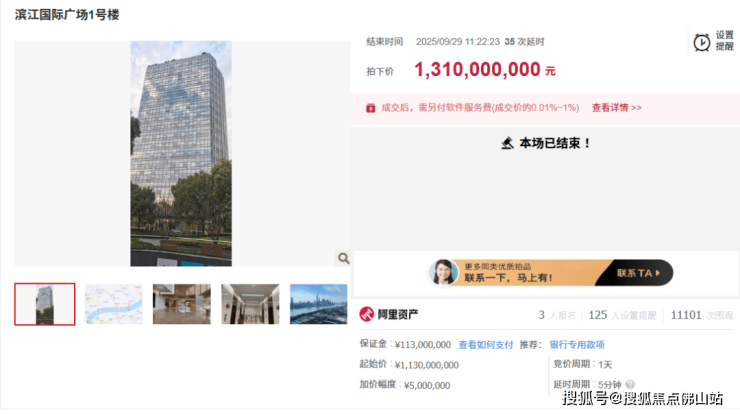The height and width of the screenshot is (414, 740).
Task: Click the 阿里资产 logo
Action: [x=390, y=315]
